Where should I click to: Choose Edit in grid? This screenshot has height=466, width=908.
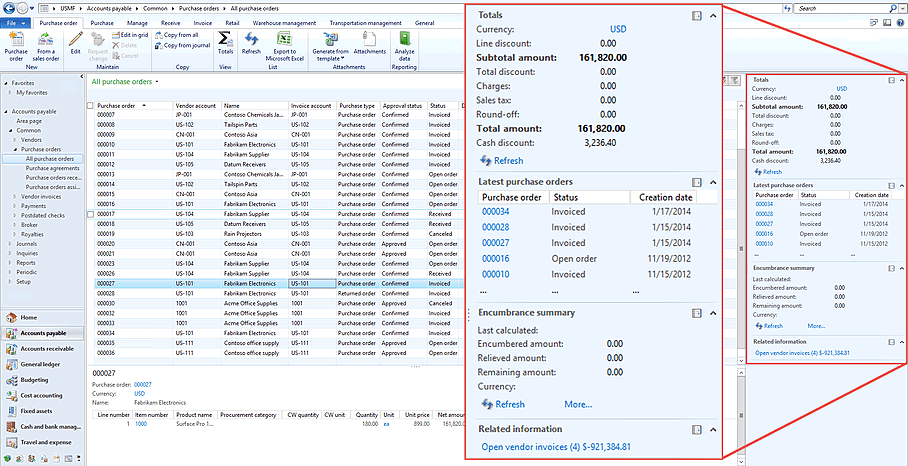130,35
